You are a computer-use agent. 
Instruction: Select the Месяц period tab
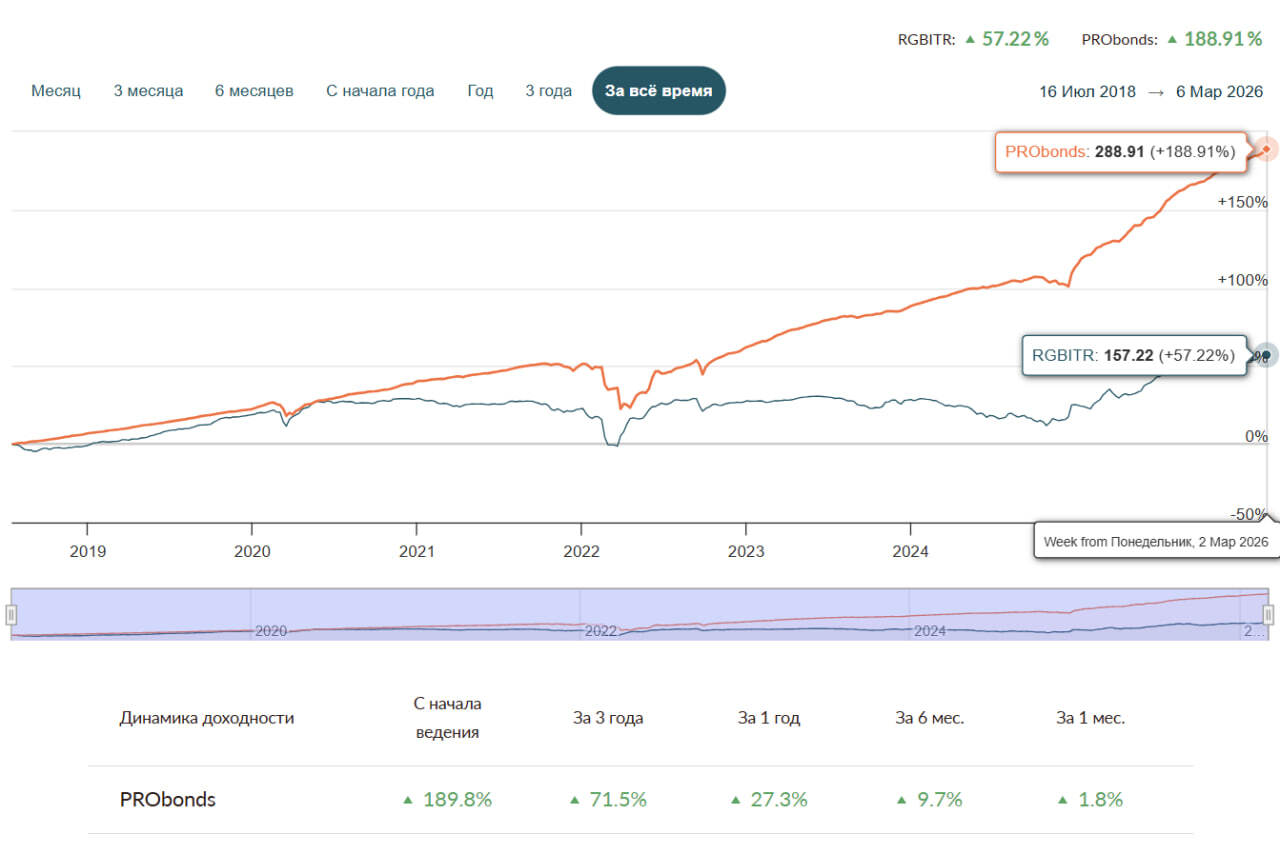(56, 91)
